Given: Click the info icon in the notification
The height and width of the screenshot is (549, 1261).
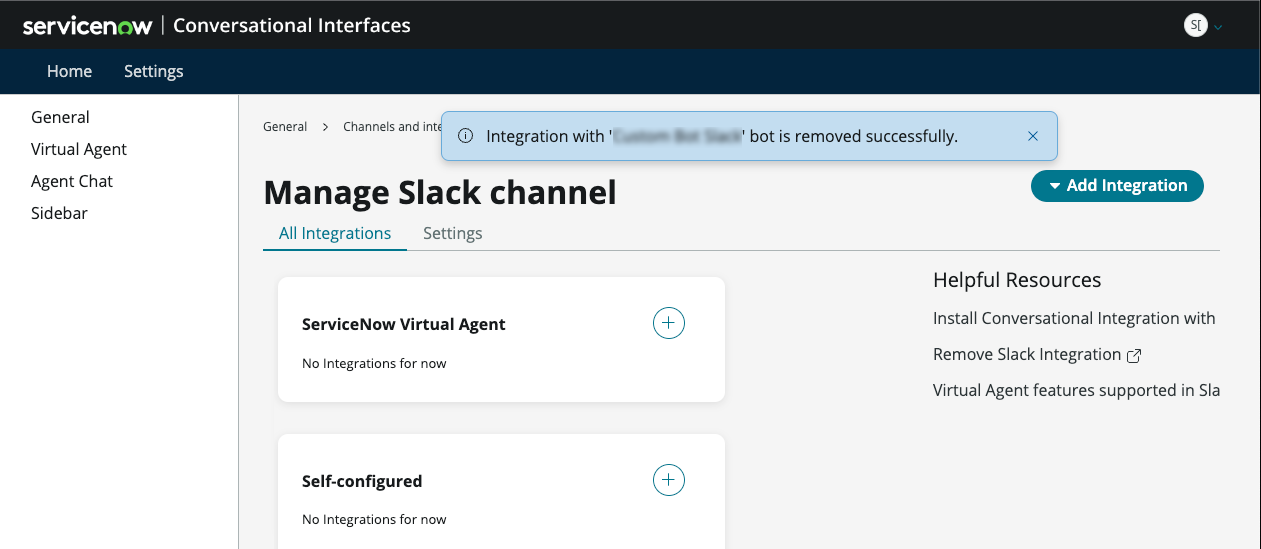Looking at the screenshot, I should point(465,136).
